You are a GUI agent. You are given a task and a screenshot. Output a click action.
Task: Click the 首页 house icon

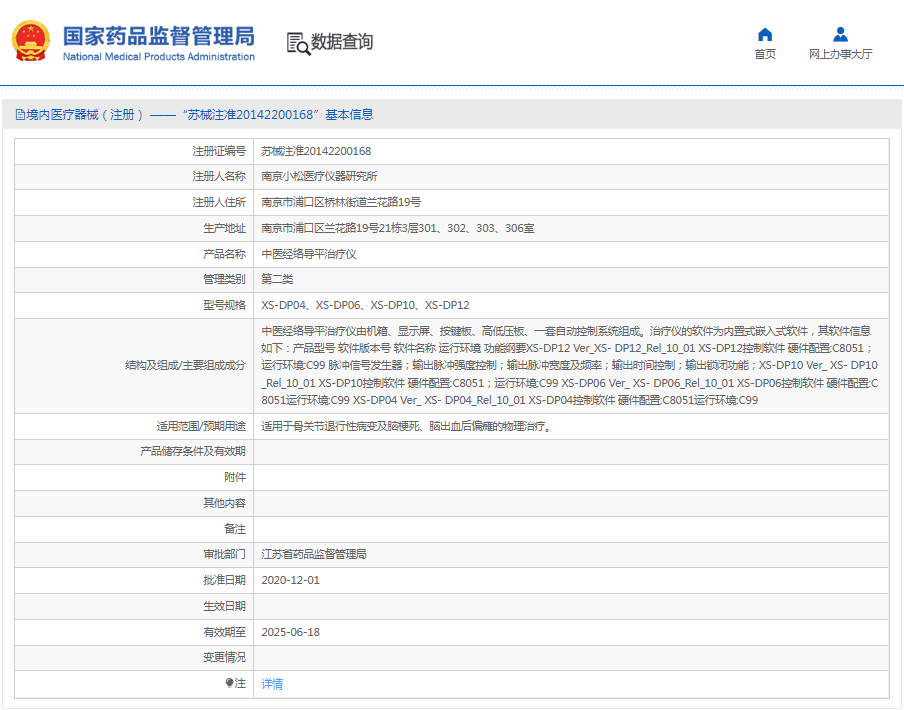coord(765,35)
